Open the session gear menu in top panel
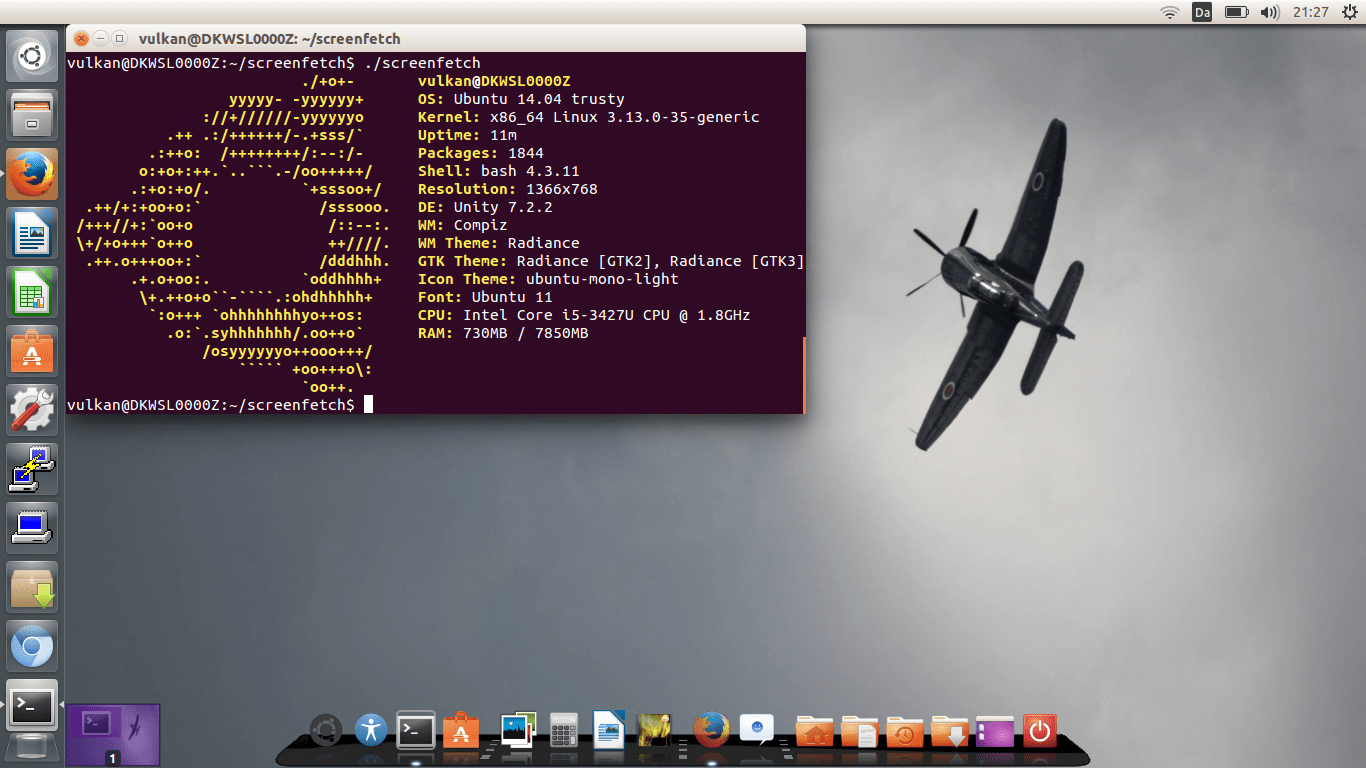The height and width of the screenshot is (768, 1366). pyautogui.click(x=1349, y=12)
